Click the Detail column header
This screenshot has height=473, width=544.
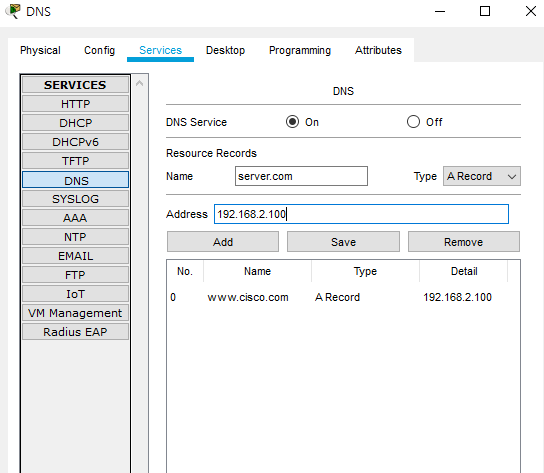[464, 271]
